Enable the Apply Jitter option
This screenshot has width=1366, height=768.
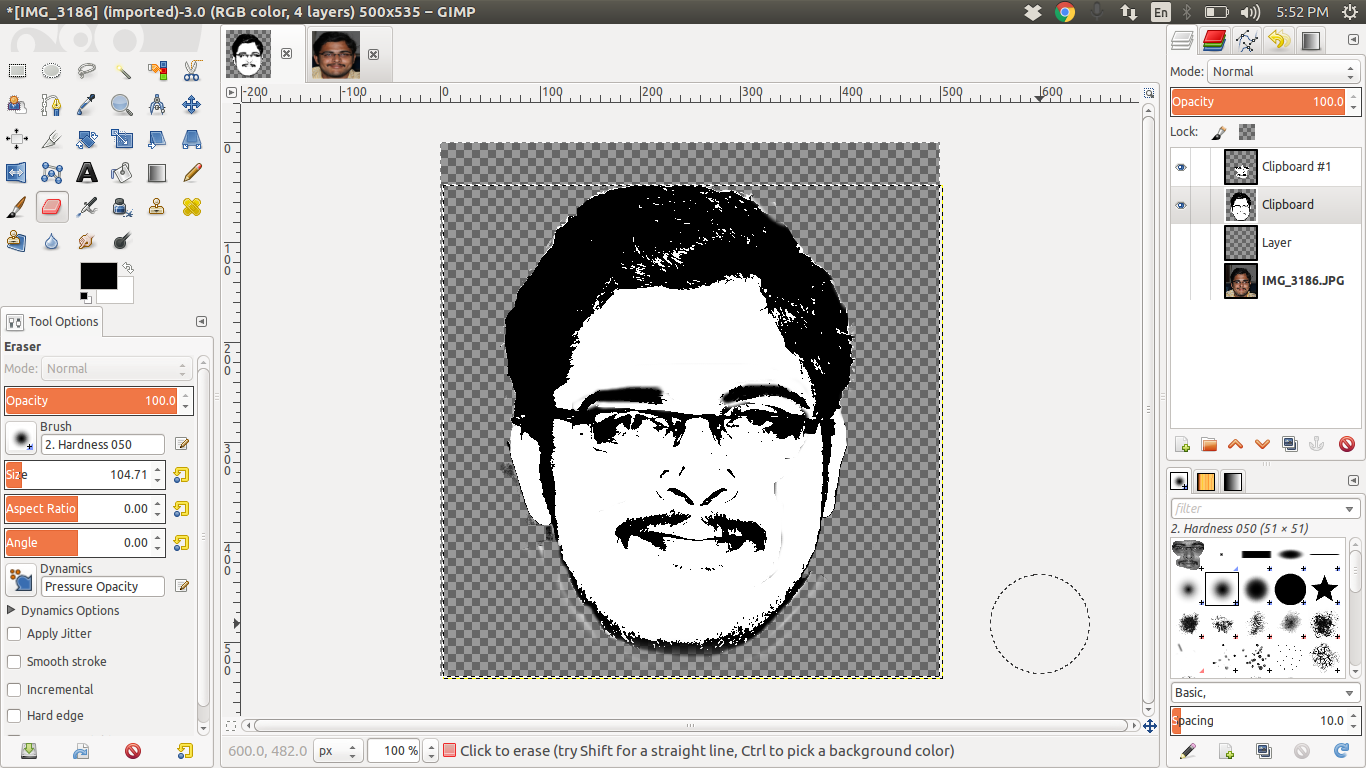coord(14,633)
